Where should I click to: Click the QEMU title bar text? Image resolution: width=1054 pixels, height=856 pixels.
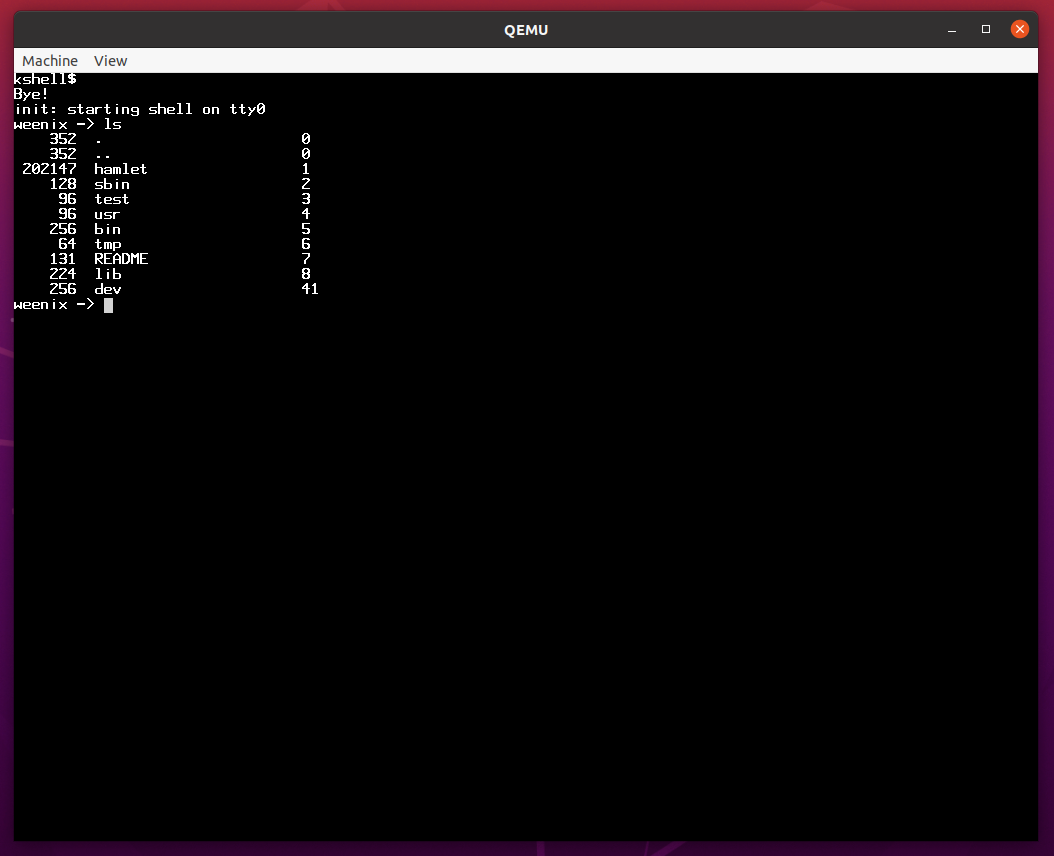526,30
